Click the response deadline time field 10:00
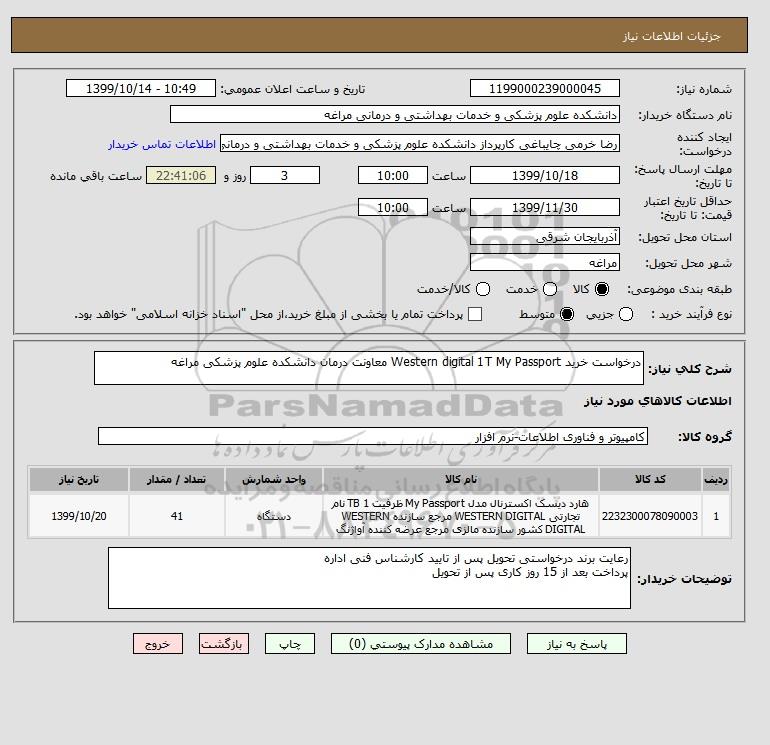This screenshot has height=745, width=770. [393, 175]
